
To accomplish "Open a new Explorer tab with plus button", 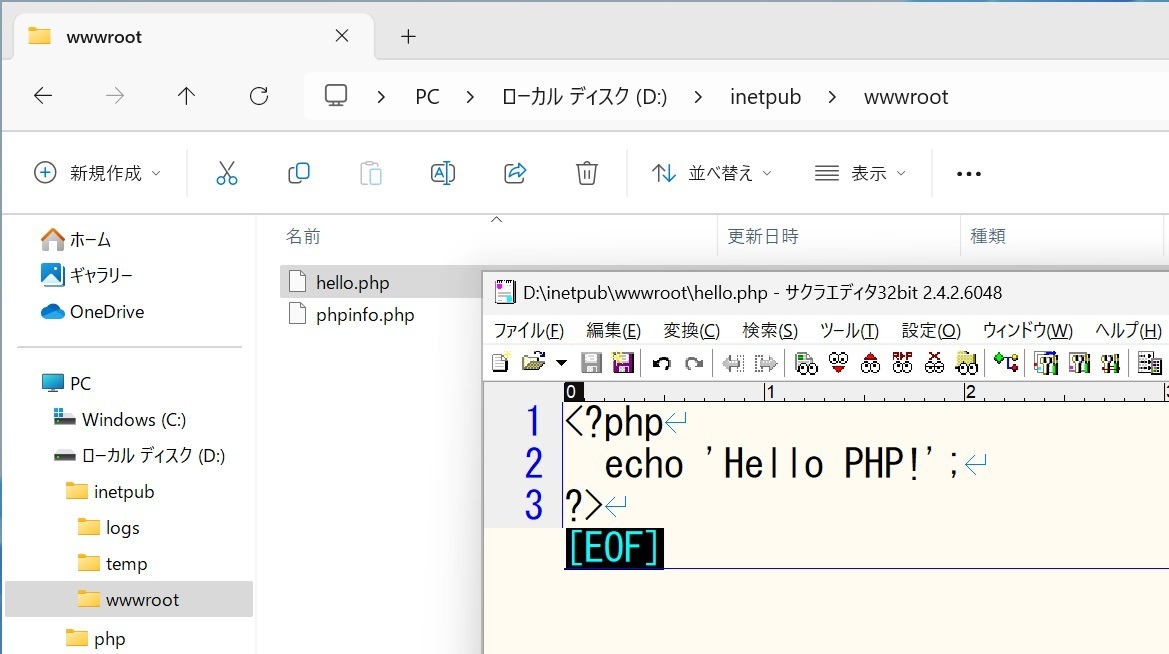I will click(x=407, y=36).
